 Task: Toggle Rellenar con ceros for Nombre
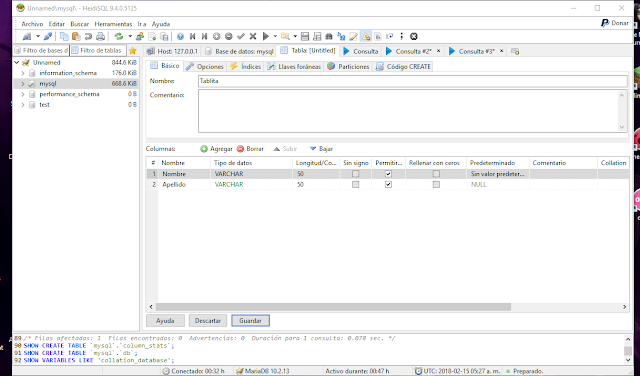[436, 174]
